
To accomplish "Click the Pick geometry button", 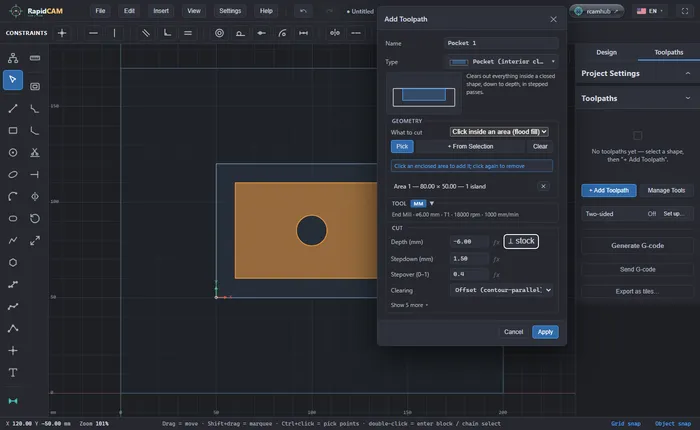I will [x=402, y=146].
